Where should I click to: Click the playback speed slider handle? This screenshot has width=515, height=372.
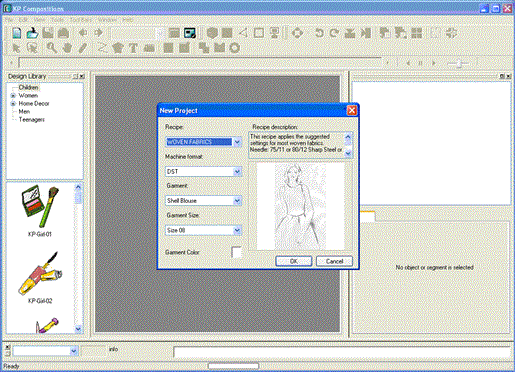pyautogui.click(x=459, y=63)
